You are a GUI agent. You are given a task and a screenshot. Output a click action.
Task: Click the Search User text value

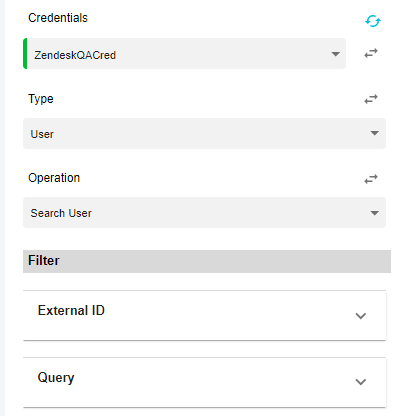pos(61,213)
